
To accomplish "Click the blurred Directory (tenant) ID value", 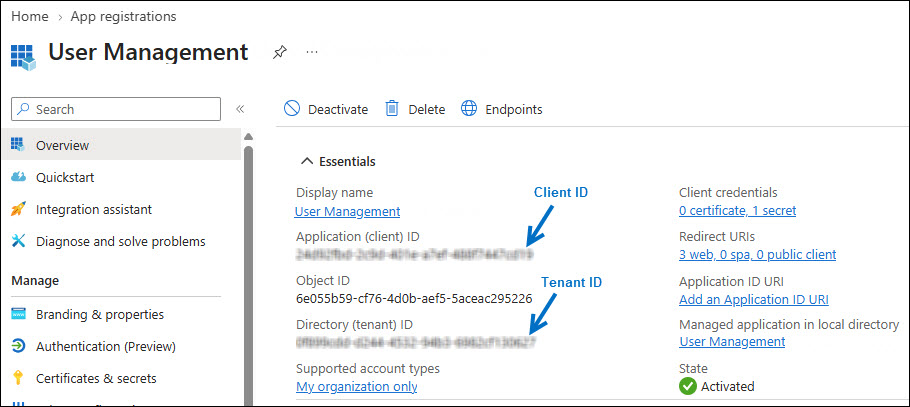I will [416, 343].
